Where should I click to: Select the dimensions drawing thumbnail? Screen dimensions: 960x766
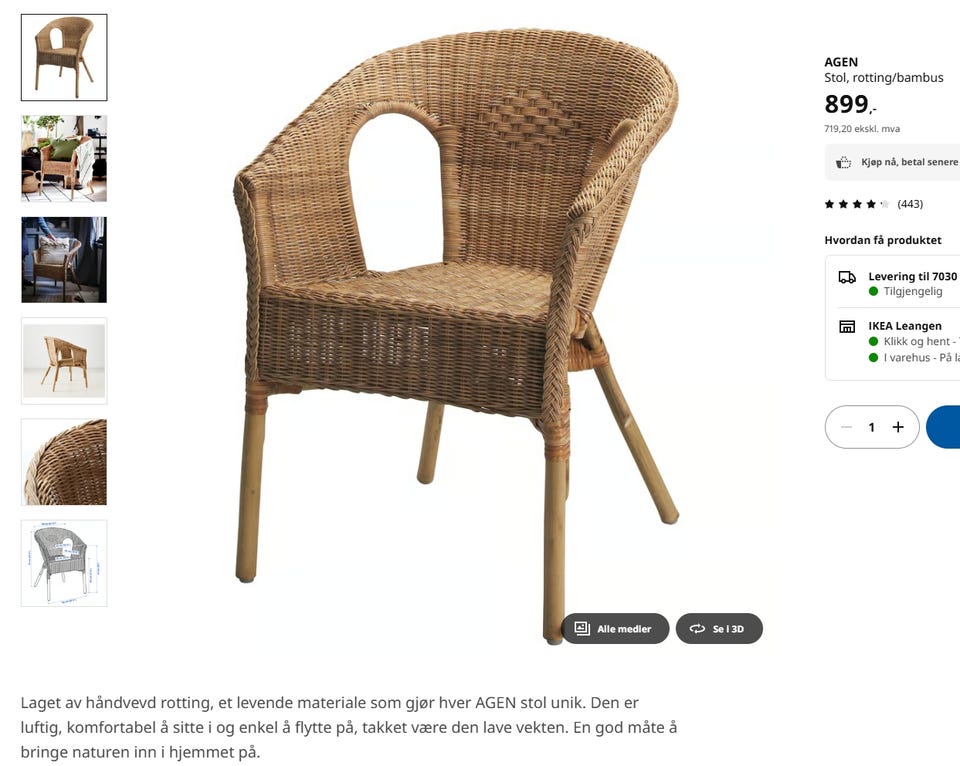click(x=64, y=563)
